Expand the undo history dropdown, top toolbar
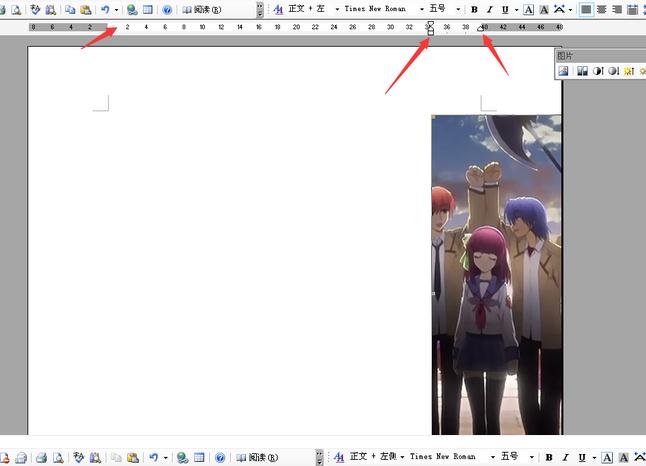This screenshot has height=466, width=646. (x=116, y=10)
